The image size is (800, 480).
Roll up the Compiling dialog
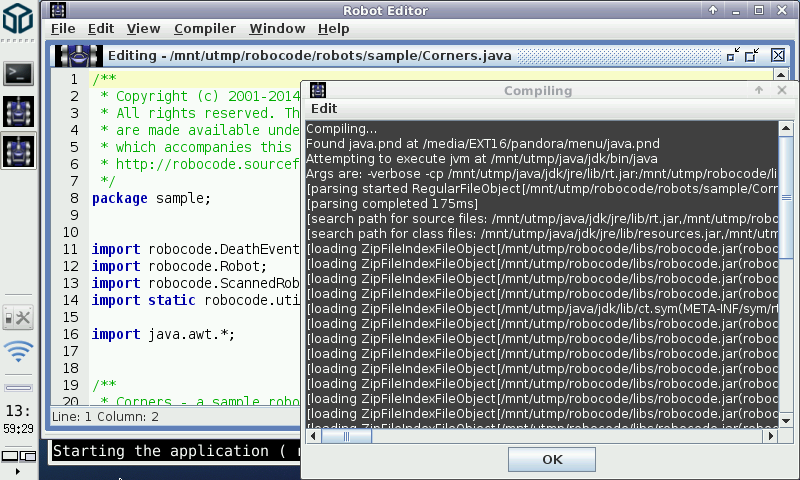pos(759,90)
